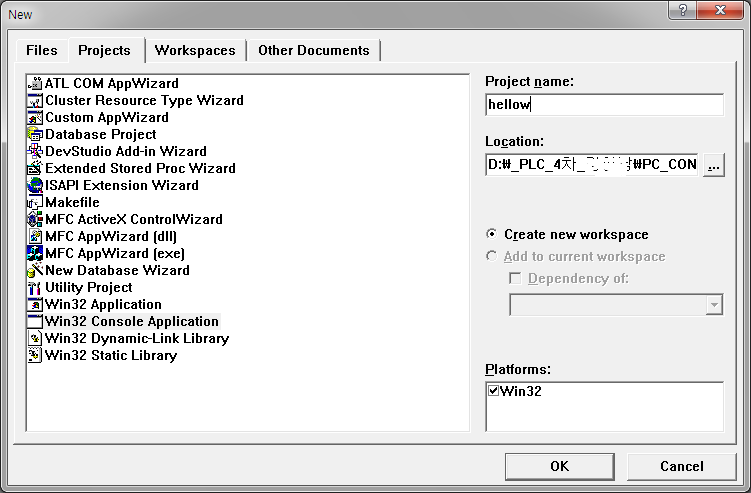Select 'Win32 Console Application' text entry

pos(132,321)
